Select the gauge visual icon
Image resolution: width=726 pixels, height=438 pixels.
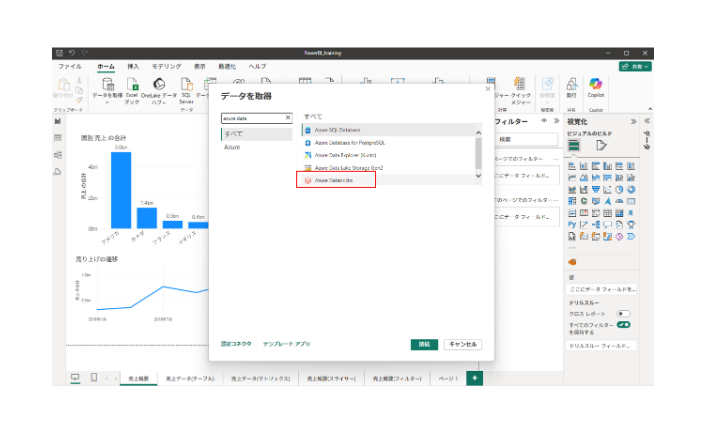[619, 201]
